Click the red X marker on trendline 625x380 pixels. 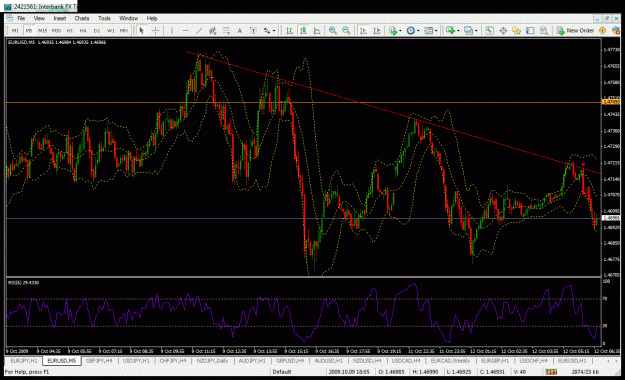tap(583, 164)
